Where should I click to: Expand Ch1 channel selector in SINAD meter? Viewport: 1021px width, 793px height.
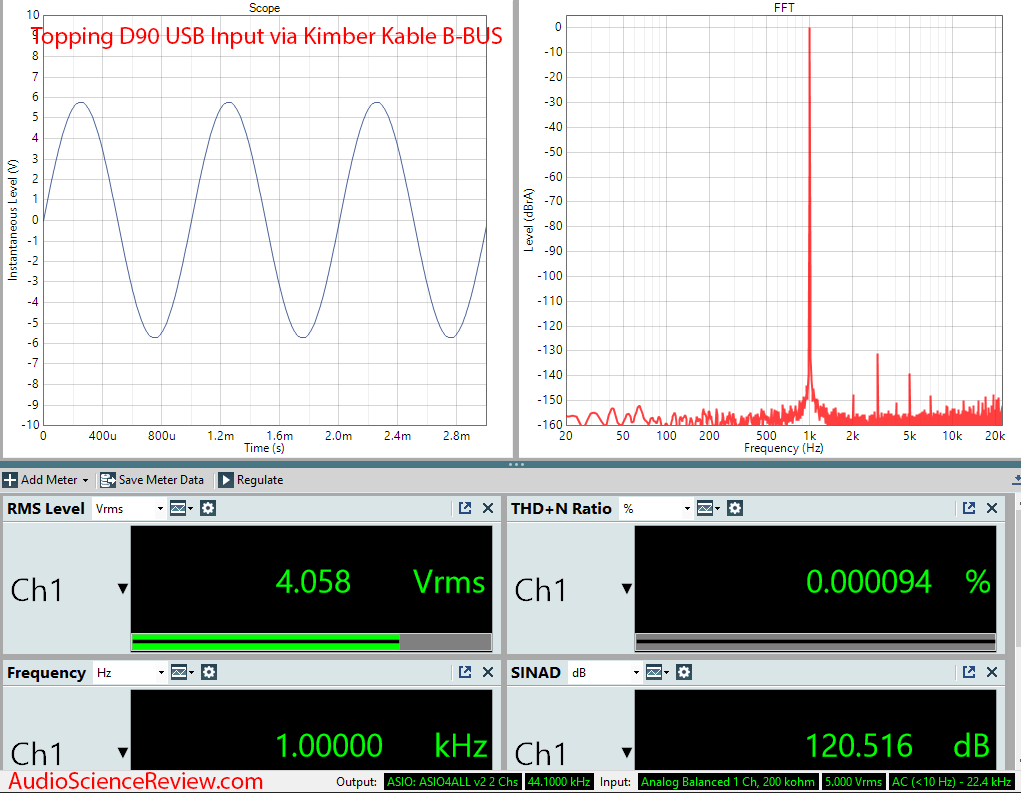[626, 753]
